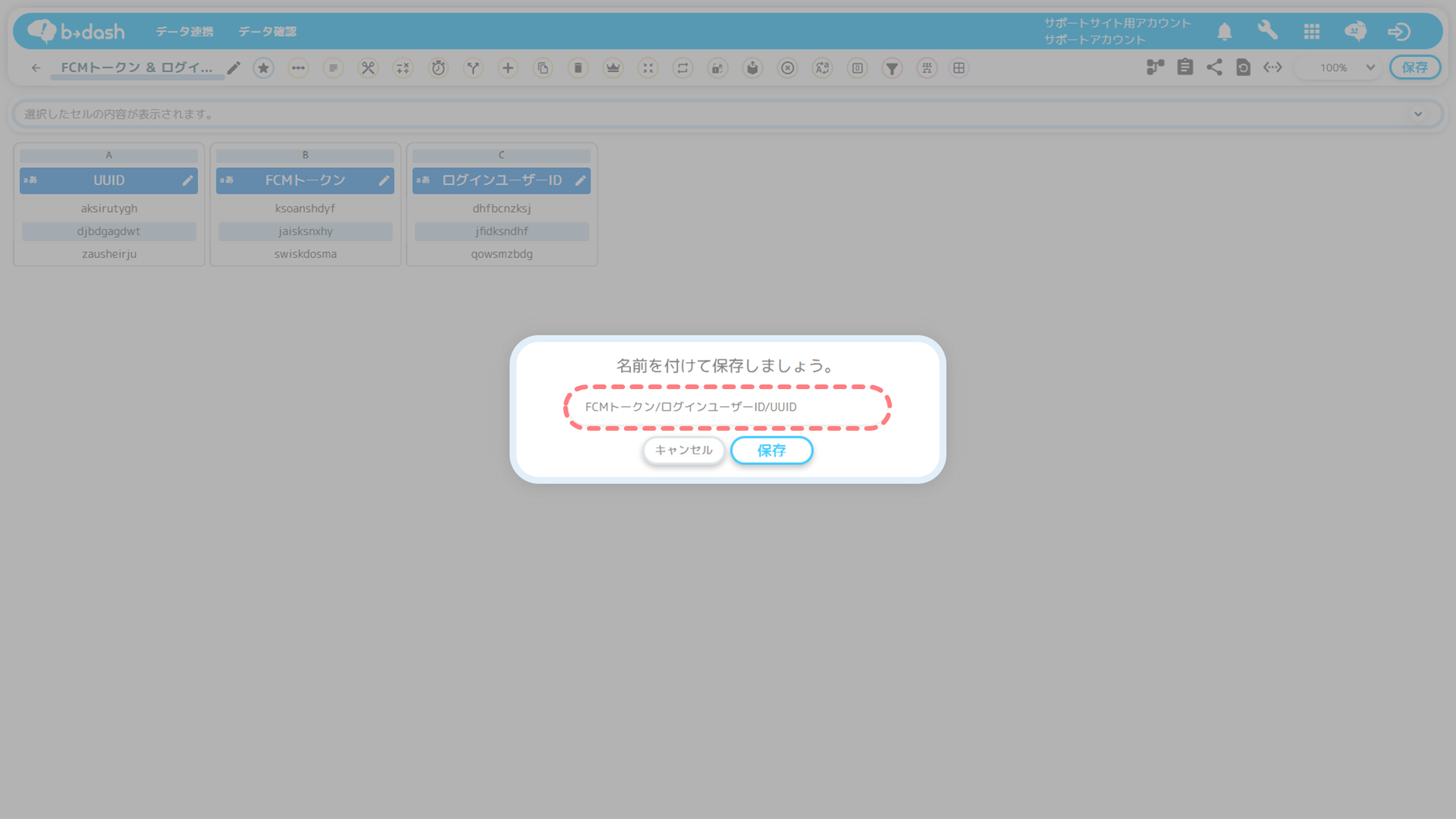This screenshot has height=819, width=1456.
Task: Open the apps grid icon
Action: click(1311, 31)
